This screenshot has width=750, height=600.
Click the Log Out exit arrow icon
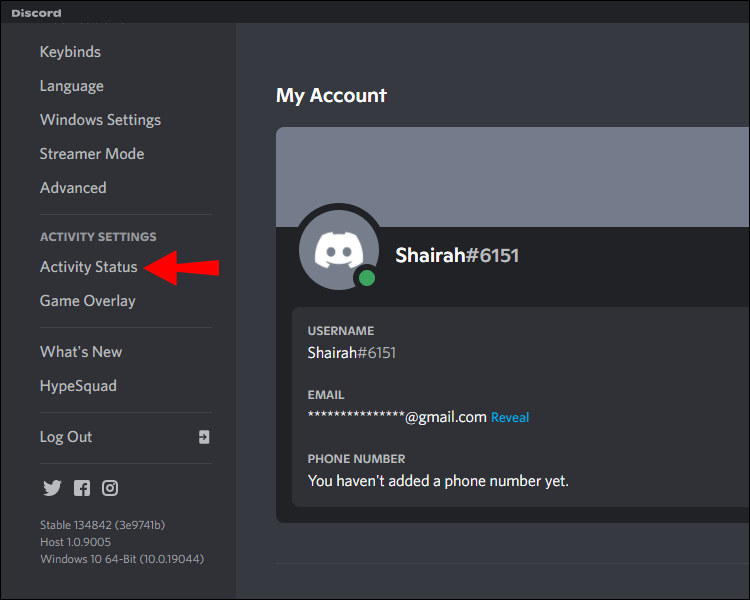204,437
